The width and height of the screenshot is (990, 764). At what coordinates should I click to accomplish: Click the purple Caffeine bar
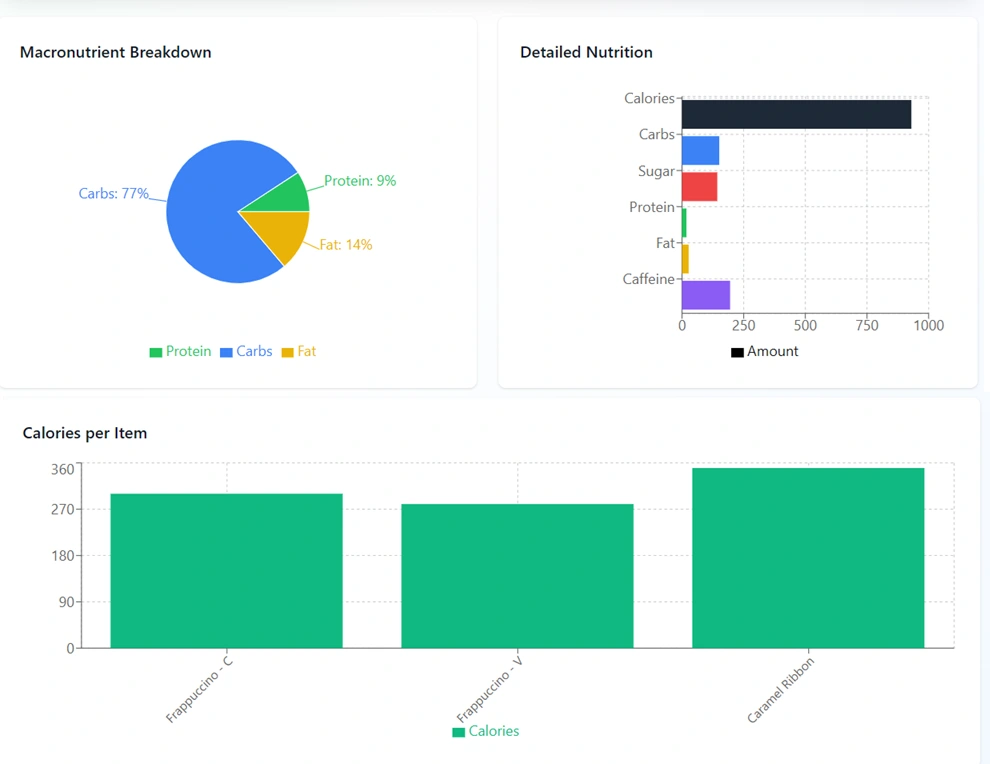[705, 295]
